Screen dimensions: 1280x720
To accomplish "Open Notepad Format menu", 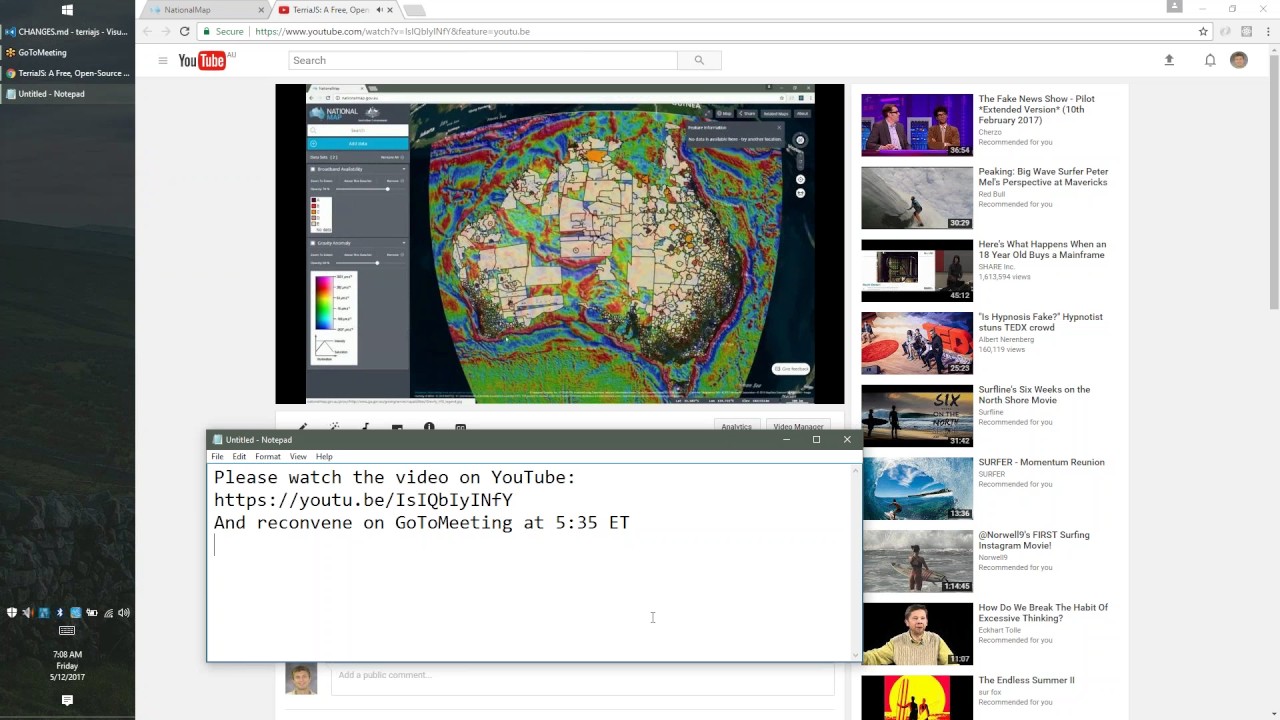I will tap(267, 456).
